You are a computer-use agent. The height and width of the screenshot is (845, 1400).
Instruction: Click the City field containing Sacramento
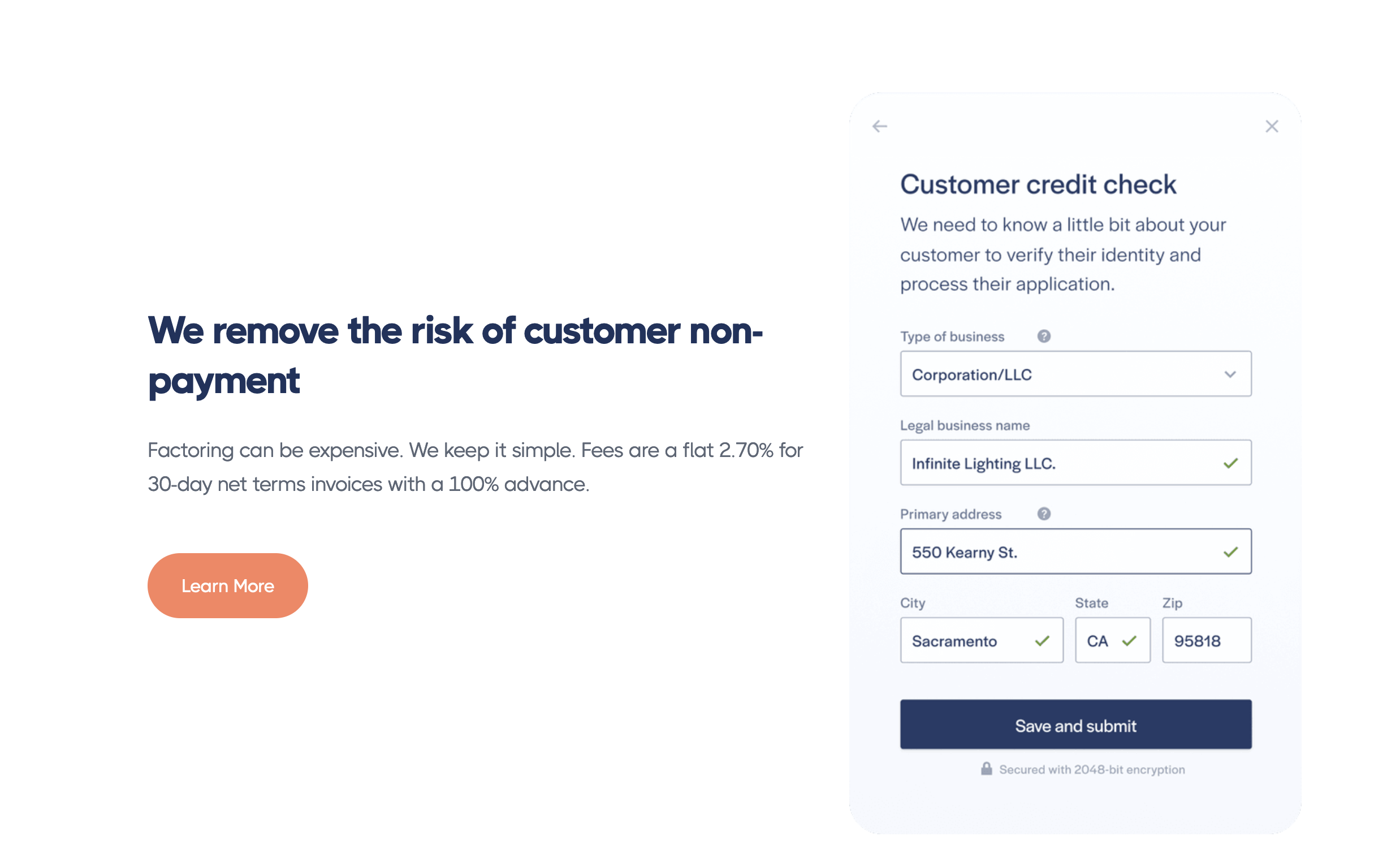point(966,641)
